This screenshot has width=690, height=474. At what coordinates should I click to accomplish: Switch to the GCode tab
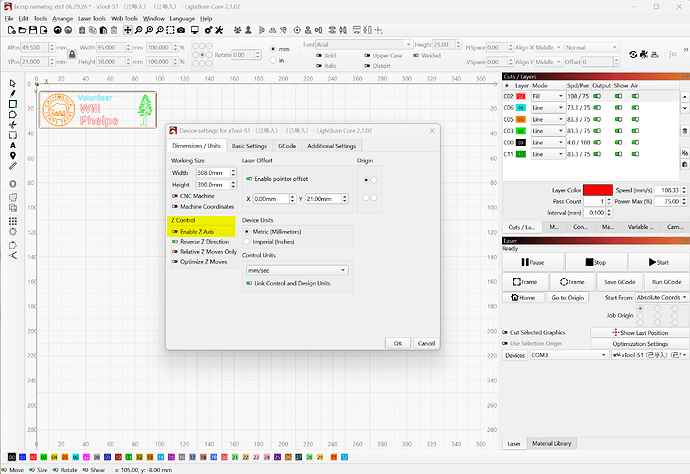tap(287, 146)
